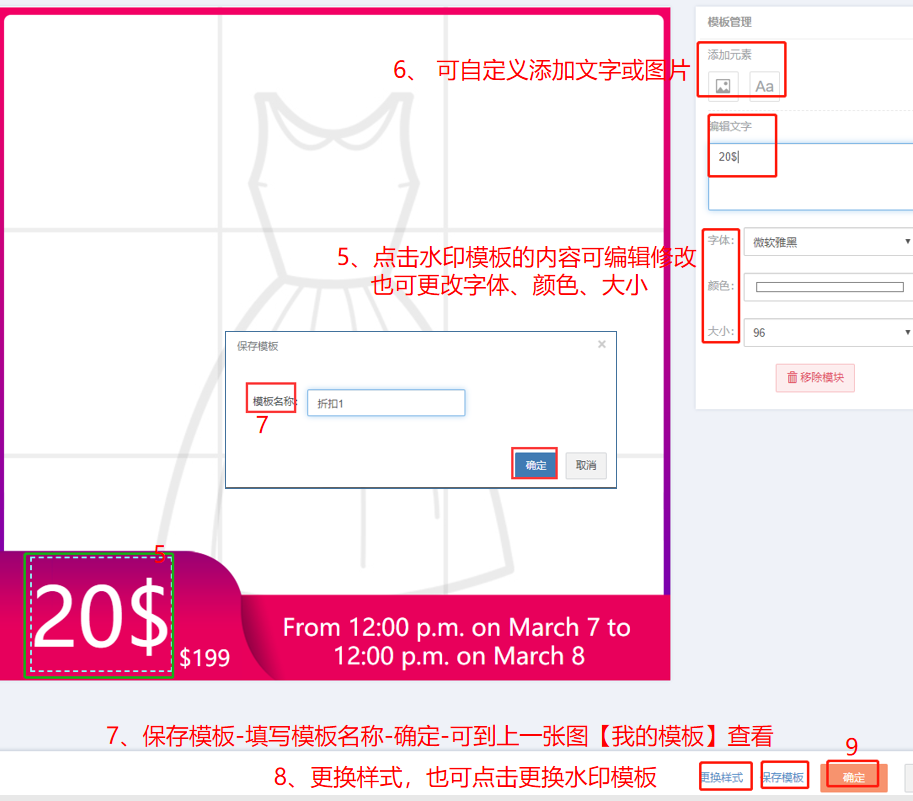This screenshot has width=913, height=801.
Task: Click the 编辑文字 text area with 20$
Action: (811, 176)
